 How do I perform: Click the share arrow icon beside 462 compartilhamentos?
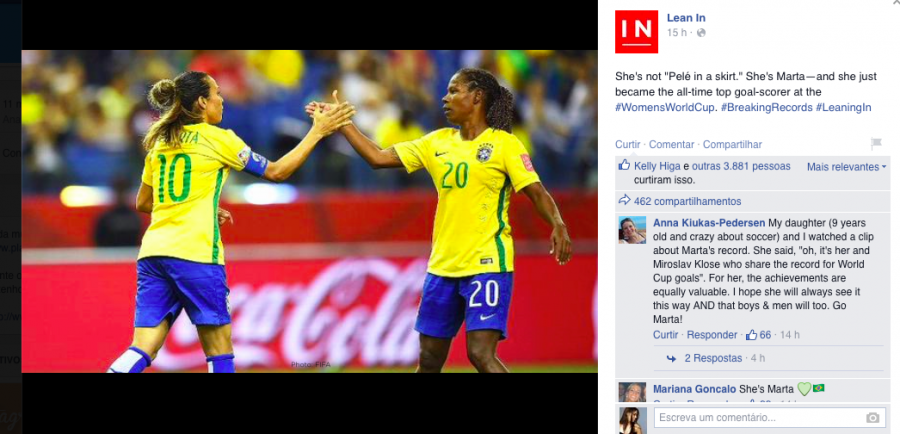pos(624,200)
